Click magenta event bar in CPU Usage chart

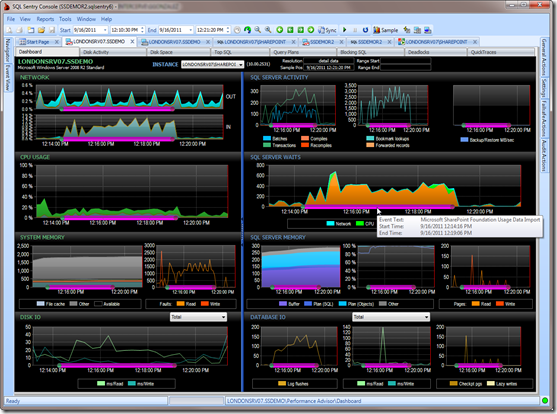[119, 218]
